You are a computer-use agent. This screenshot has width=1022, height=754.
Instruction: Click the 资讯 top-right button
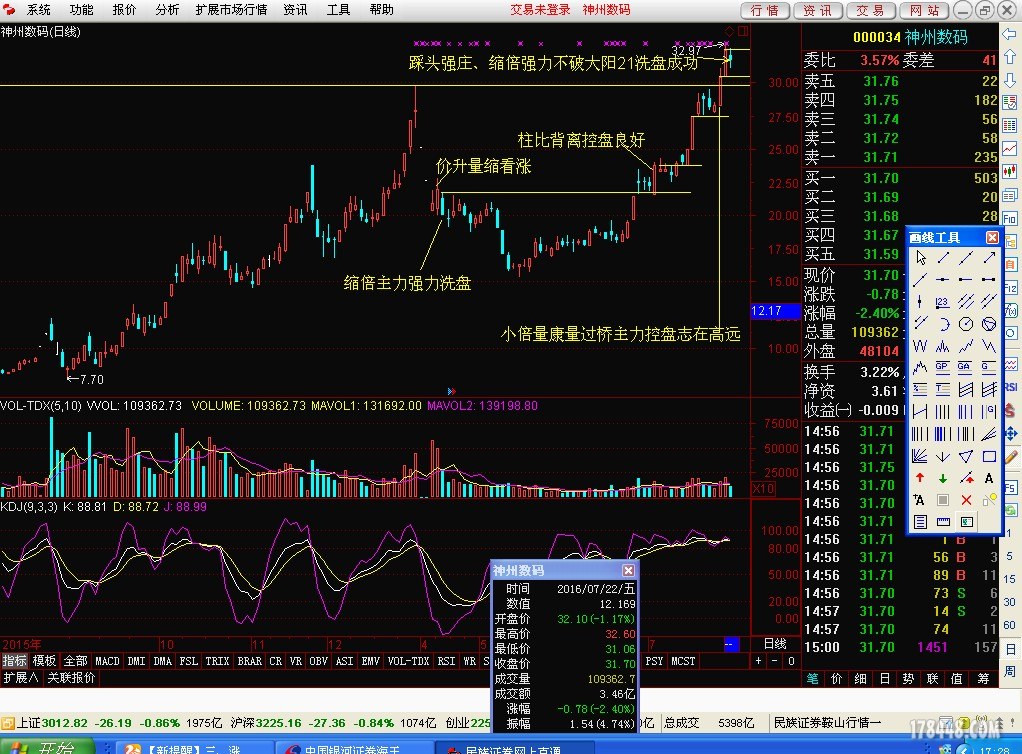pyautogui.click(x=818, y=10)
